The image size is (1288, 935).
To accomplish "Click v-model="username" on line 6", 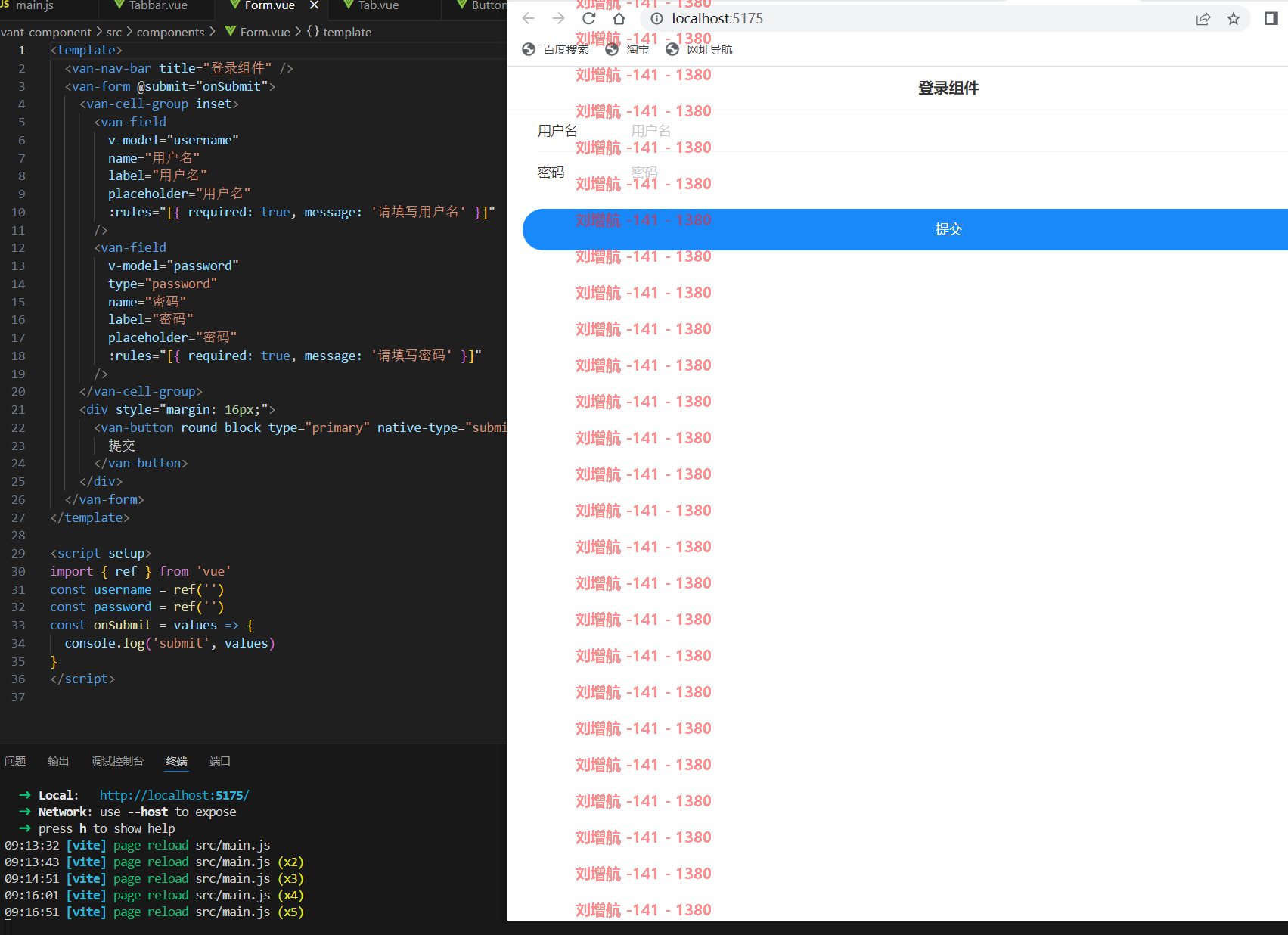I will pos(173,140).
